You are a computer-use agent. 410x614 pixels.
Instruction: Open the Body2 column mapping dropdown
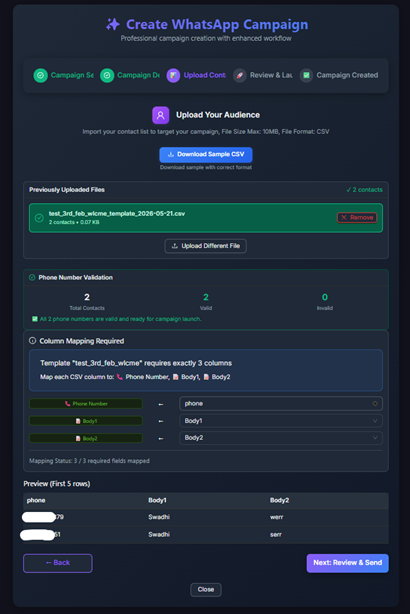[281, 438]
